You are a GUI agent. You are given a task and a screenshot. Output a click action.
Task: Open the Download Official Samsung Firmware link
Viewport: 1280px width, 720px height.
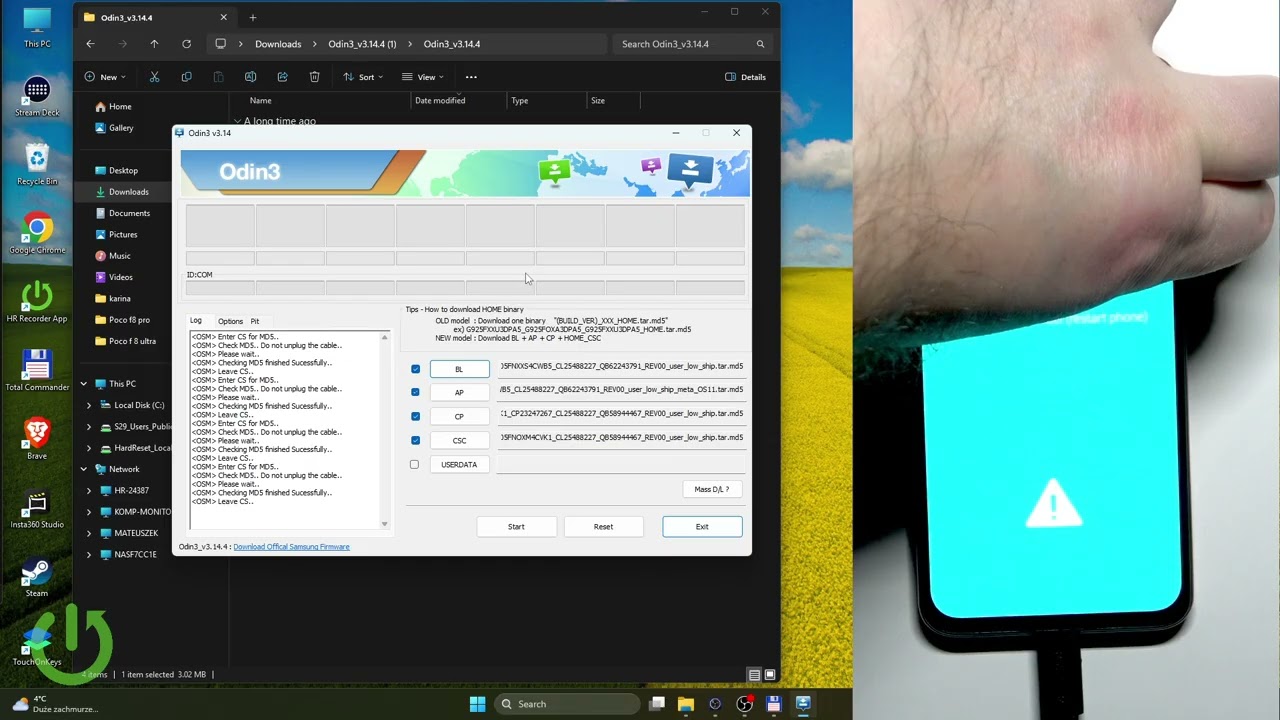point(291,547)
